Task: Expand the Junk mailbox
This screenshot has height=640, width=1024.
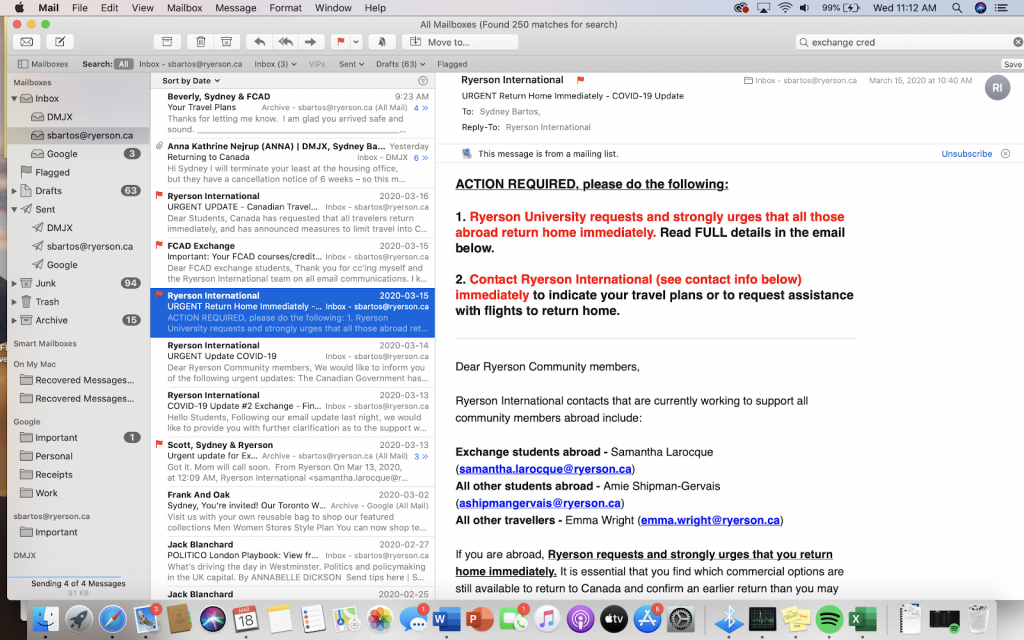Action: (x=14, y=283)
